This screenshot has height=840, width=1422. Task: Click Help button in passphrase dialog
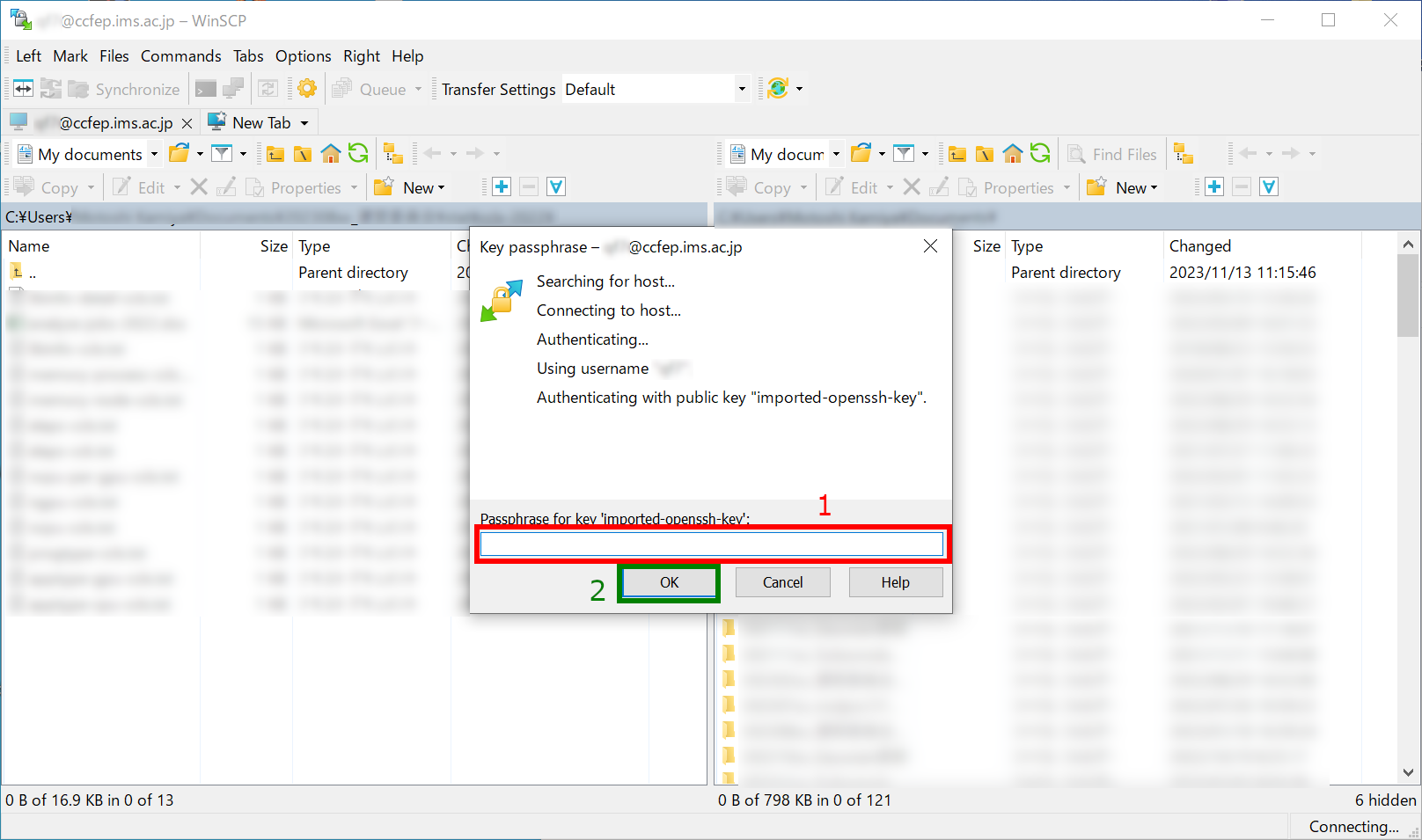895,582
